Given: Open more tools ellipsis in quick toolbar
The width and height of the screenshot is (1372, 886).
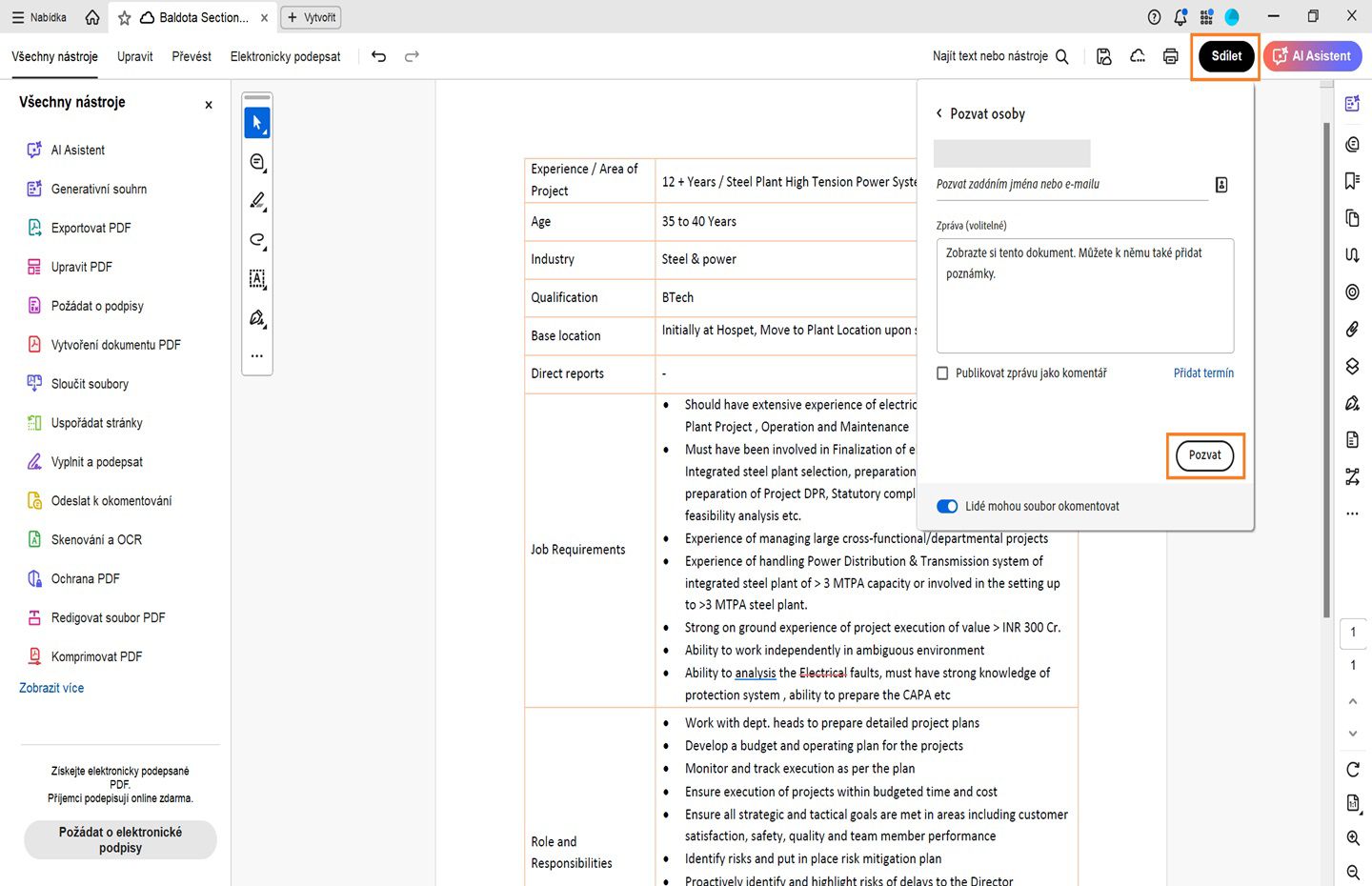Looking at the screenshot, I should coord(257,356).
